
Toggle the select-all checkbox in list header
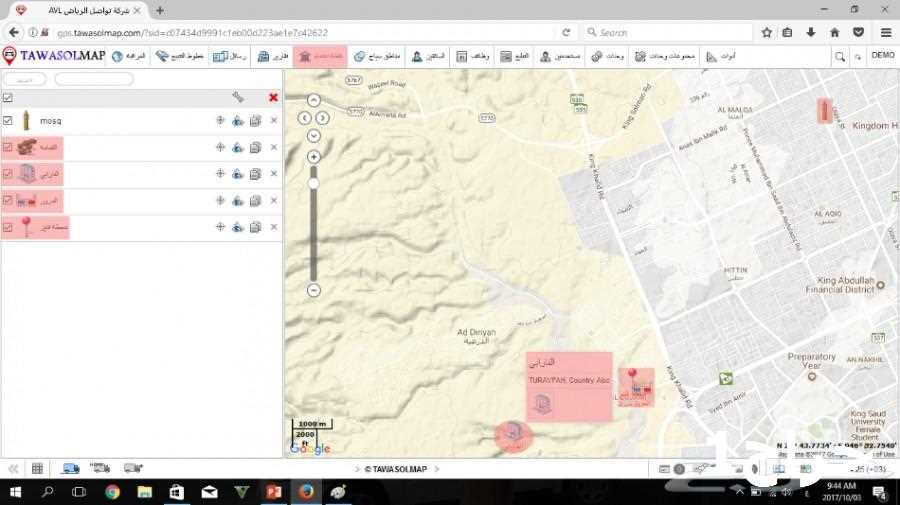7,98
